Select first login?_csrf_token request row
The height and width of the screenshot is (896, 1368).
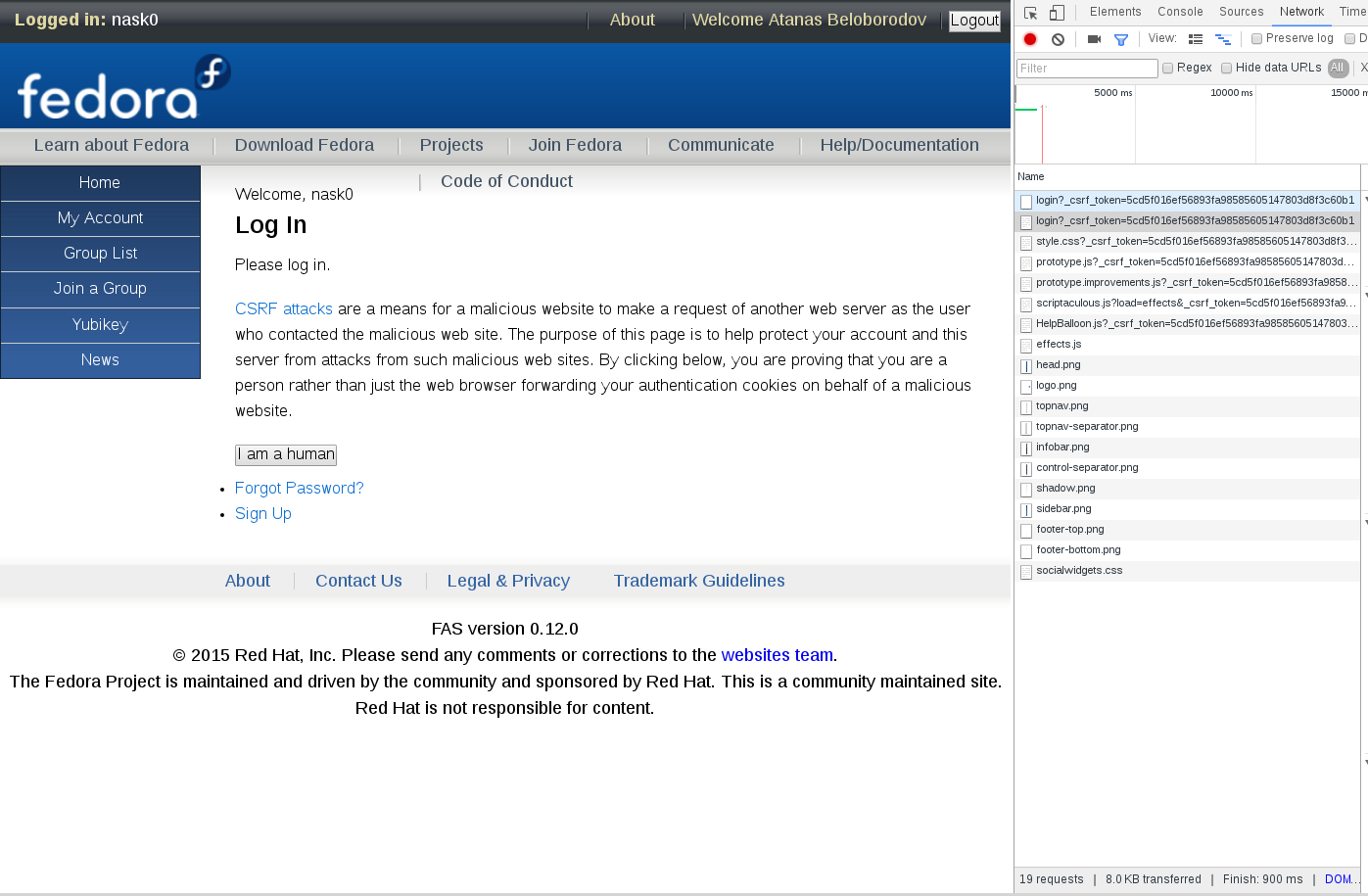tap(1188, 201)
